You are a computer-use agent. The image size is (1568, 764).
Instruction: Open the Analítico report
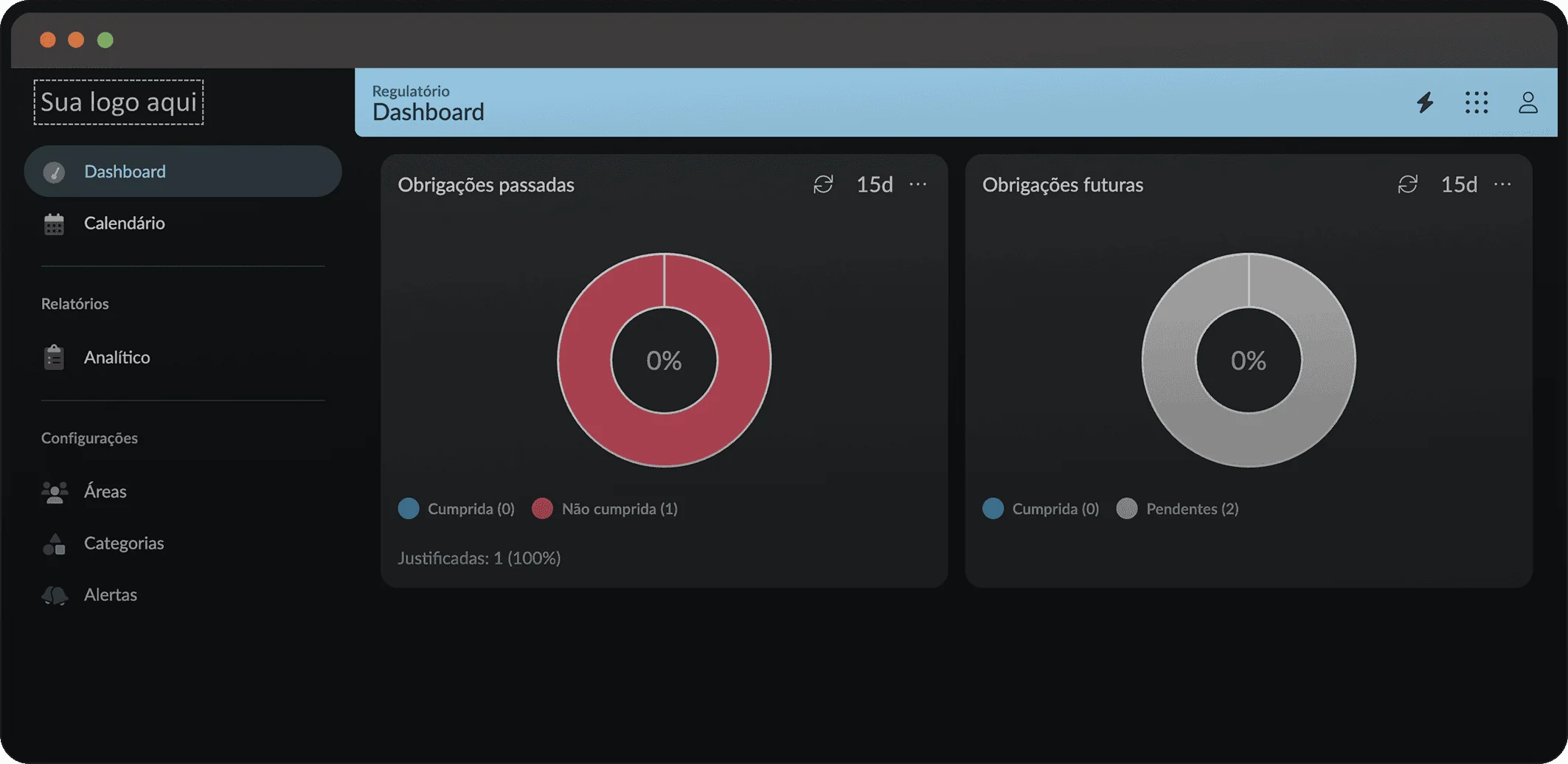pyautogui.click(x=183, y=357)
